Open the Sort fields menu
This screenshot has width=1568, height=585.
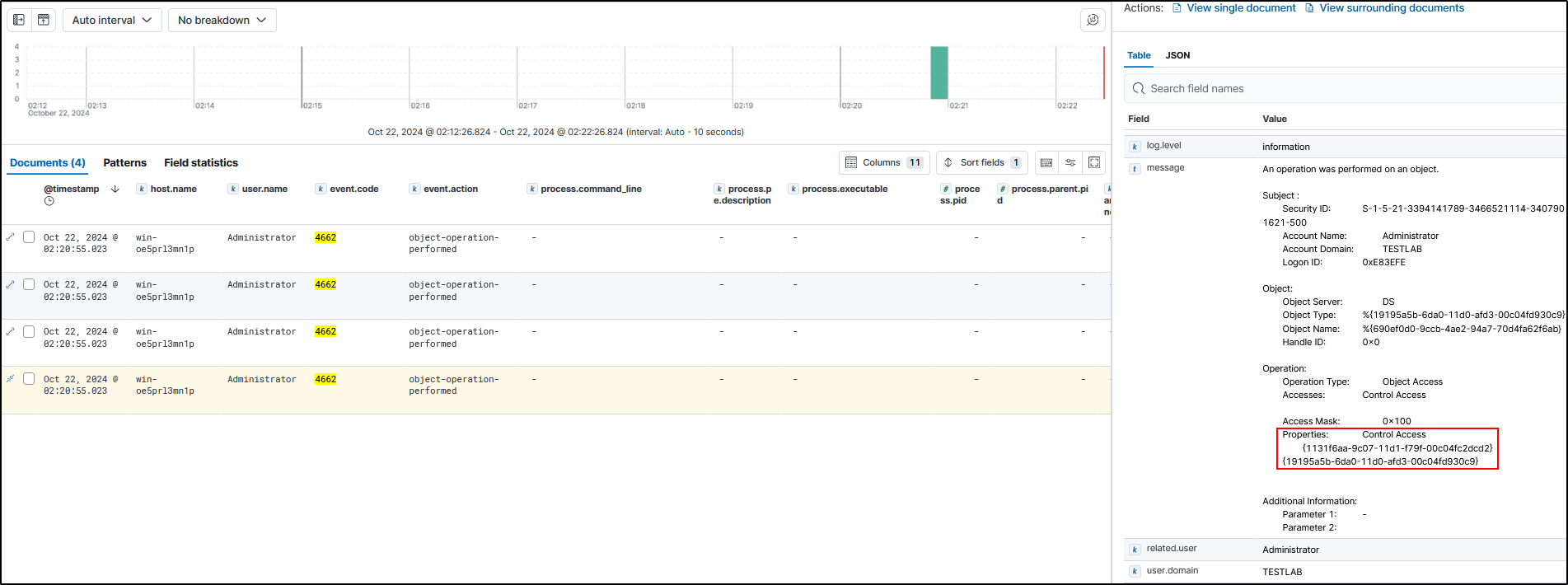click(981, 162)
